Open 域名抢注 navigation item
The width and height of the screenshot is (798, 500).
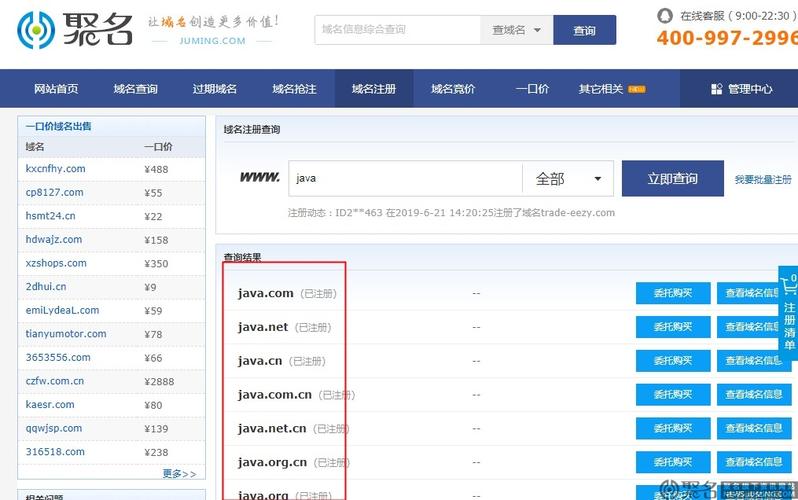point(294,89)
